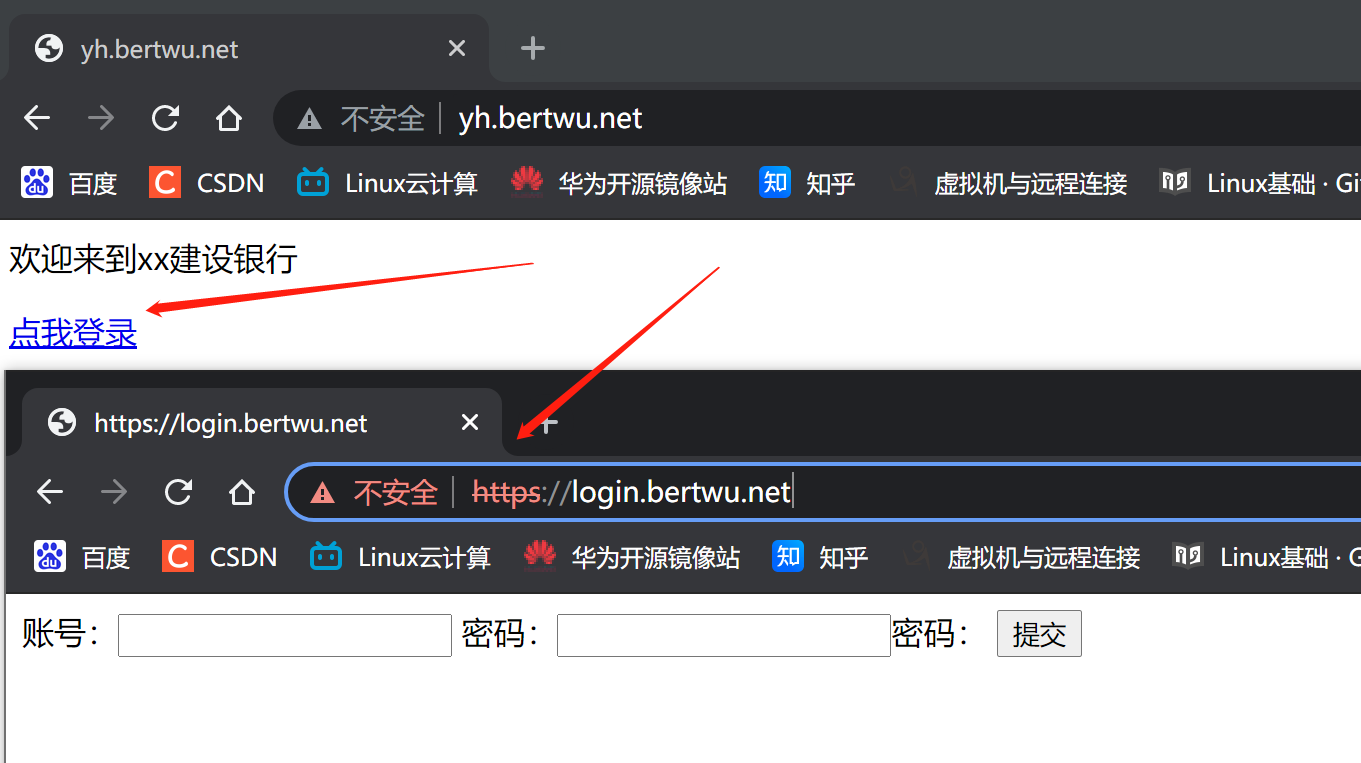This screenshot has height=763, width=1361.
Task: Focus the 账号 input field
Action: (x=285, y=635)
